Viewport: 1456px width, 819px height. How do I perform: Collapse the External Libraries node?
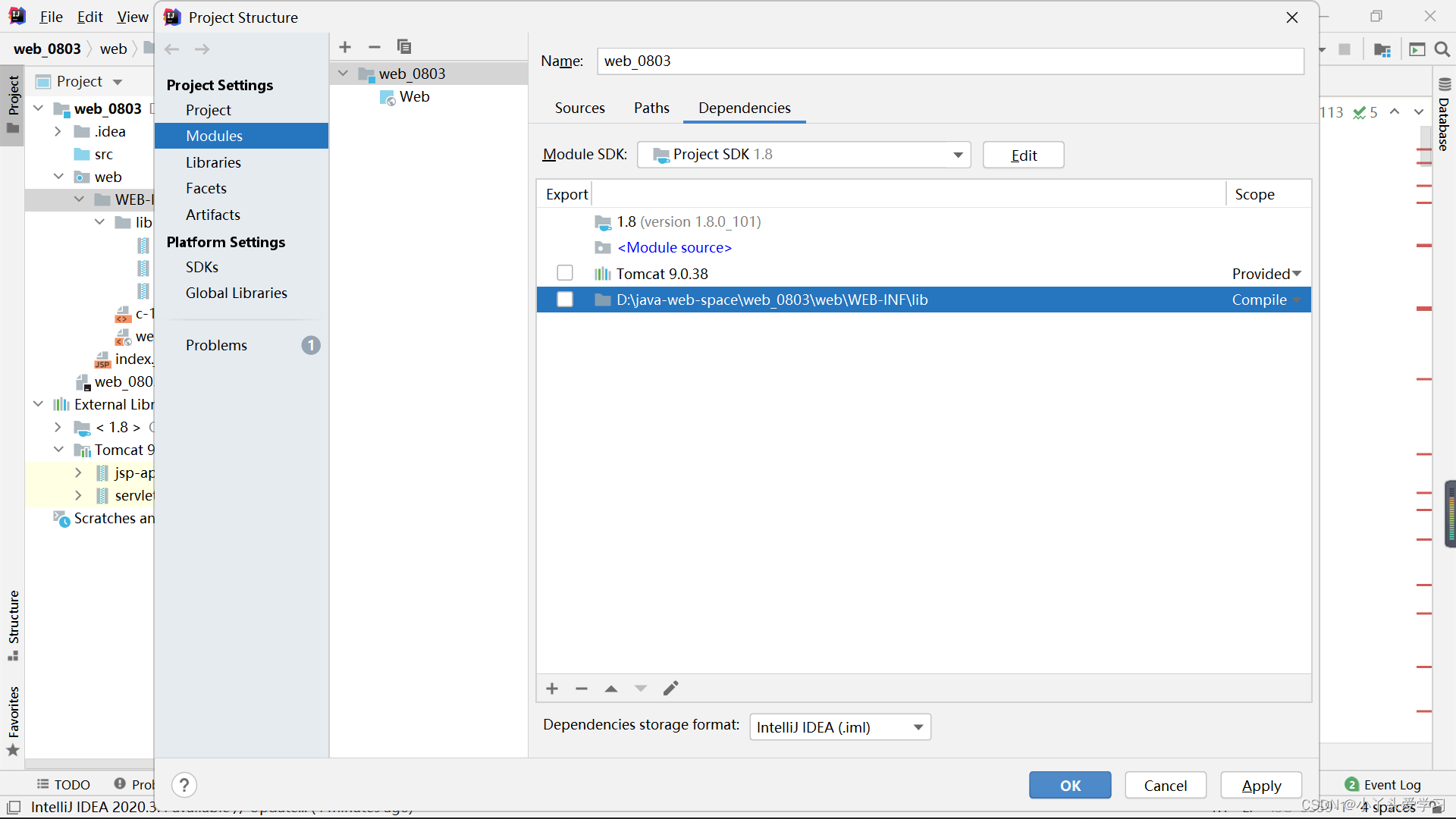[x=38, y=404]
